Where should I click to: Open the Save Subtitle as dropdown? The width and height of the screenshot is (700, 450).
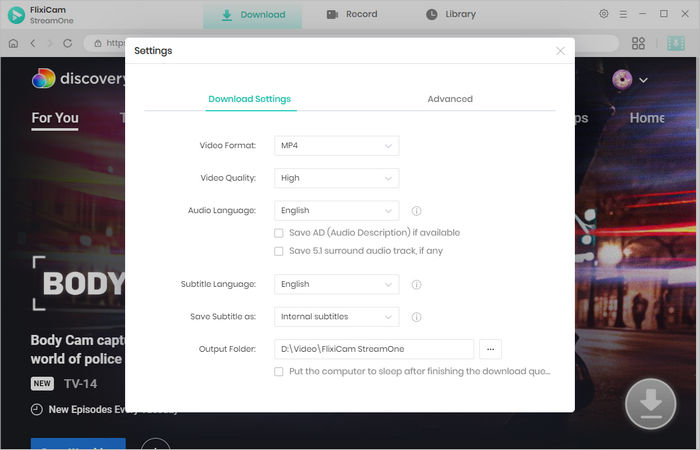337,317
